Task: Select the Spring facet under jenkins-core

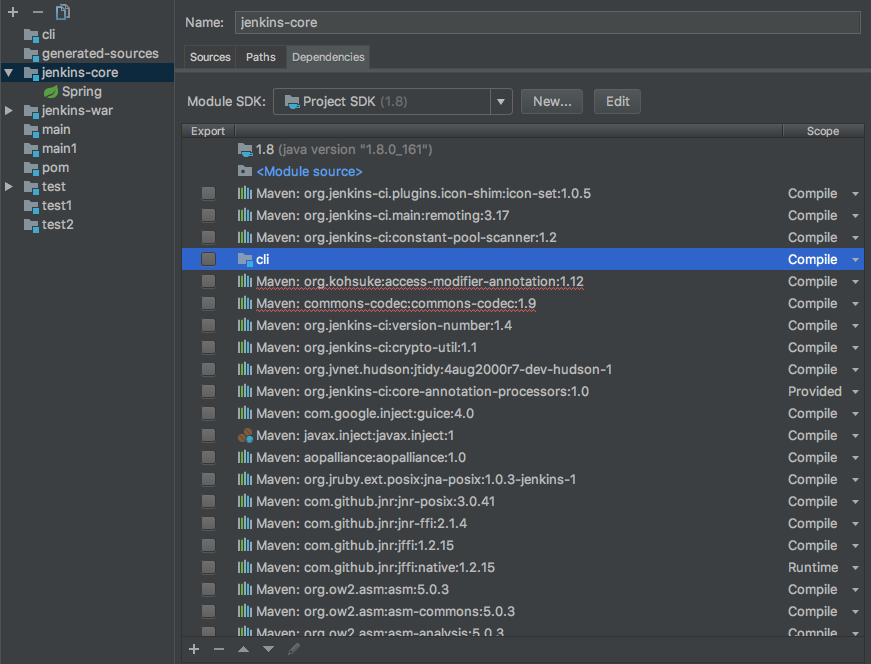Action: point(80,91)
